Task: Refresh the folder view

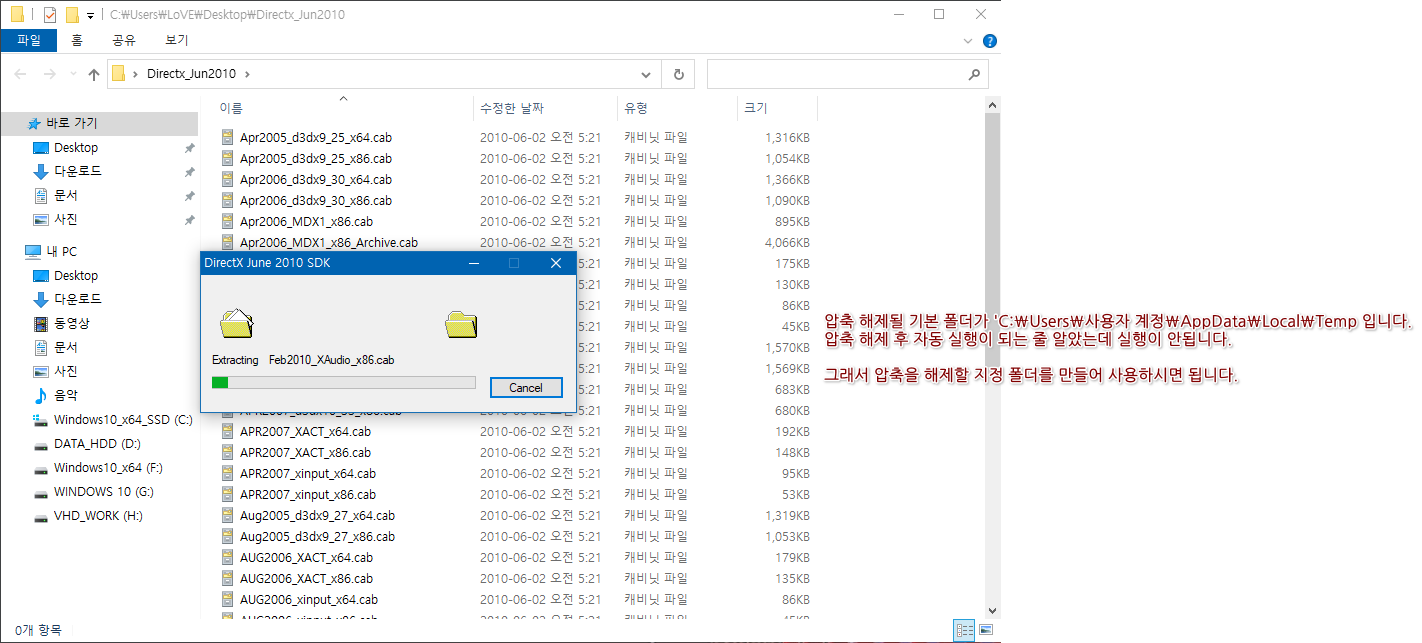Action: point(678,74)
